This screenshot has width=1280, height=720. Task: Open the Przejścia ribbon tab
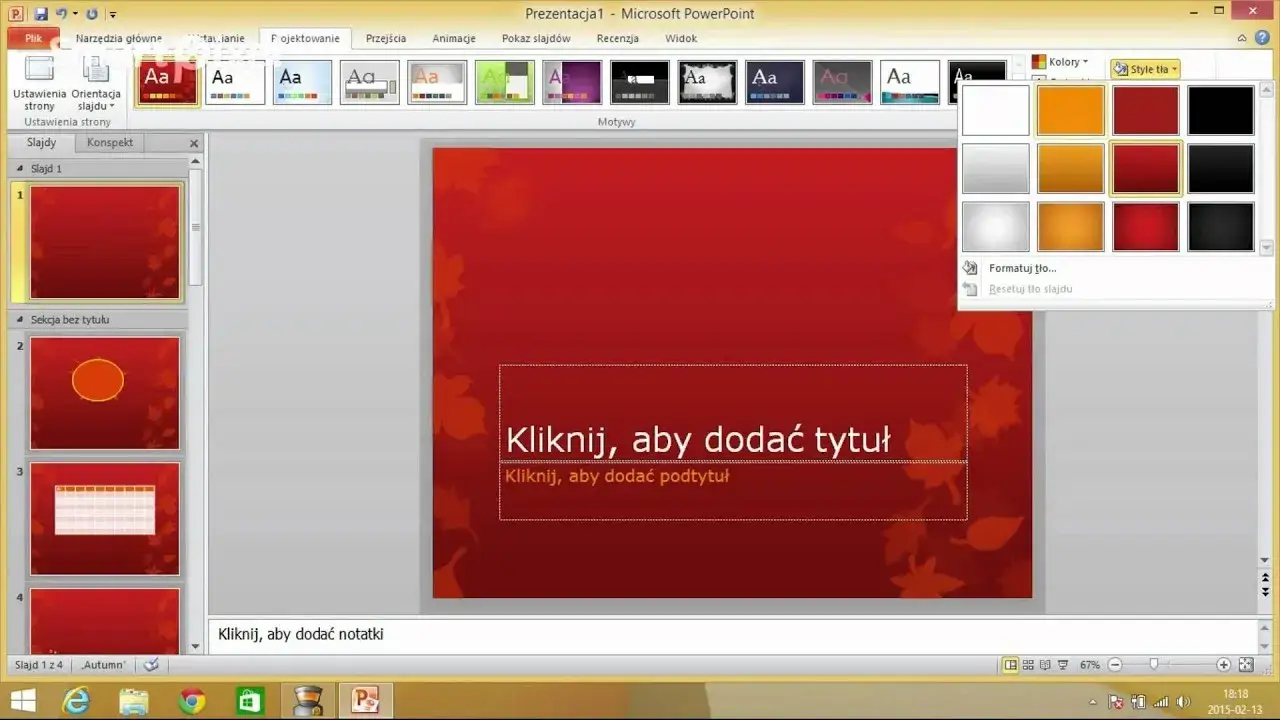click(x=385, y=38)
